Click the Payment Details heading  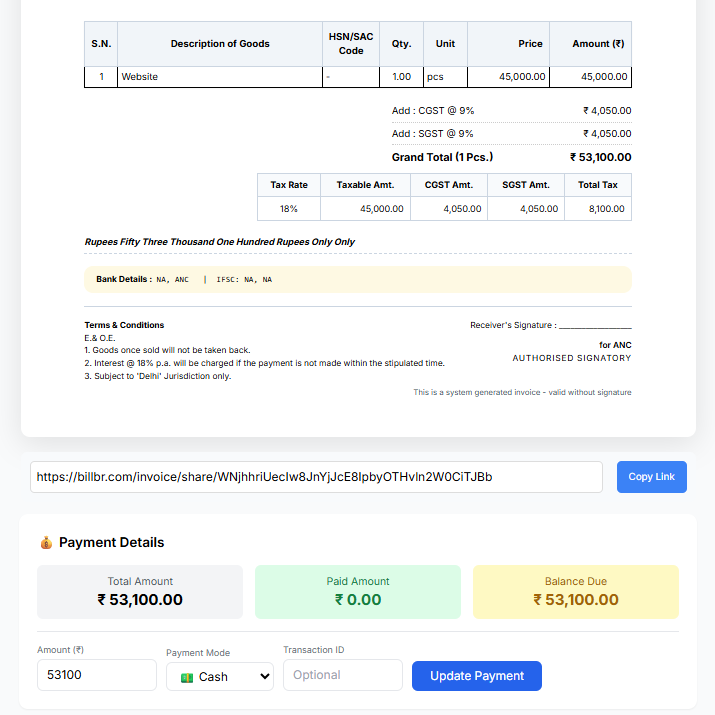111,542
